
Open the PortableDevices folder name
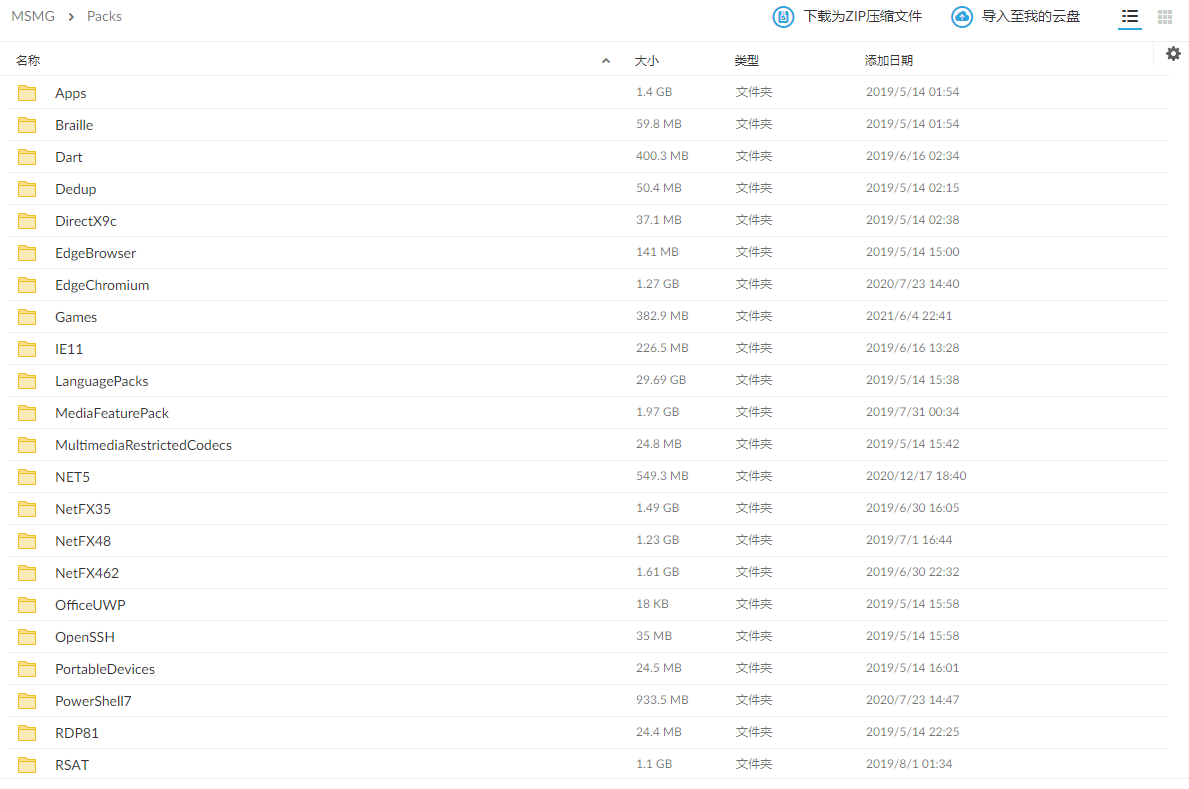tap(105, 669)
